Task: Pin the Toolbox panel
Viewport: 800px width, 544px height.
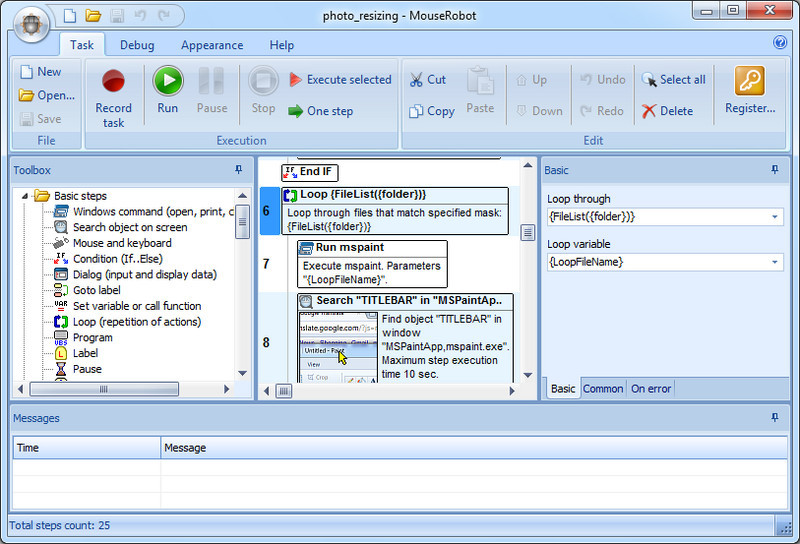Action: [x=238, y=170]
